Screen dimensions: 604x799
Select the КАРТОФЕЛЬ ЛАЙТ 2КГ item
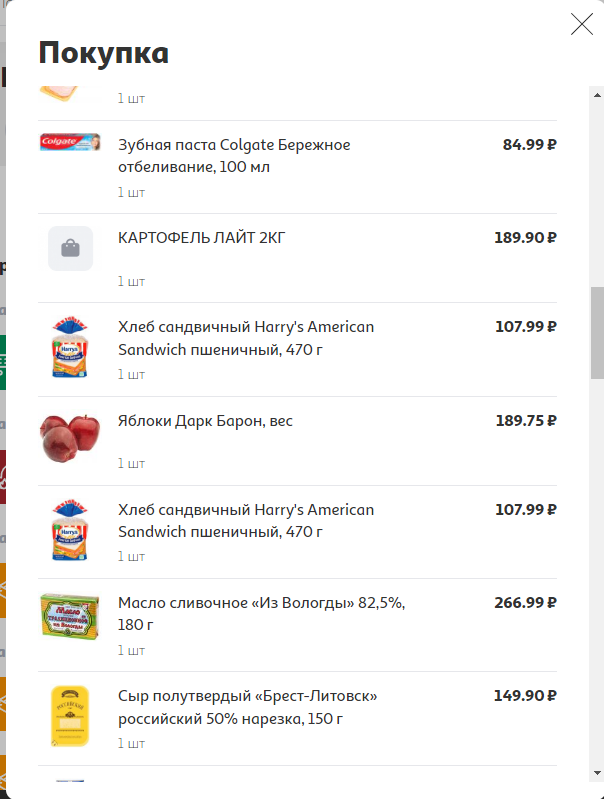tap(202, 238)
